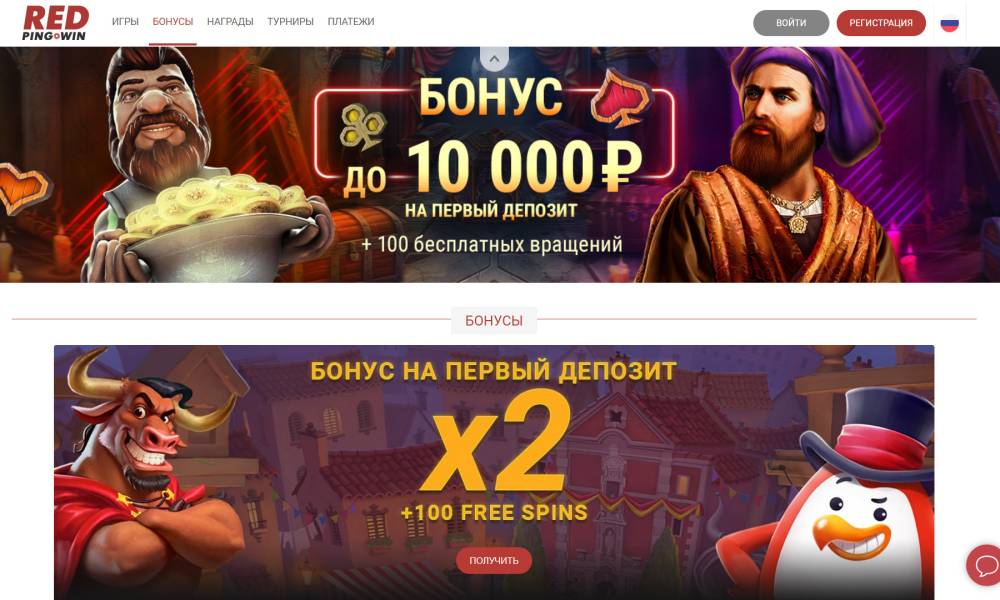The image size is (1000, 600).
Task: Click the ПОЛУЧИТЬ button on the bonus card
Action: coord(494,560)
